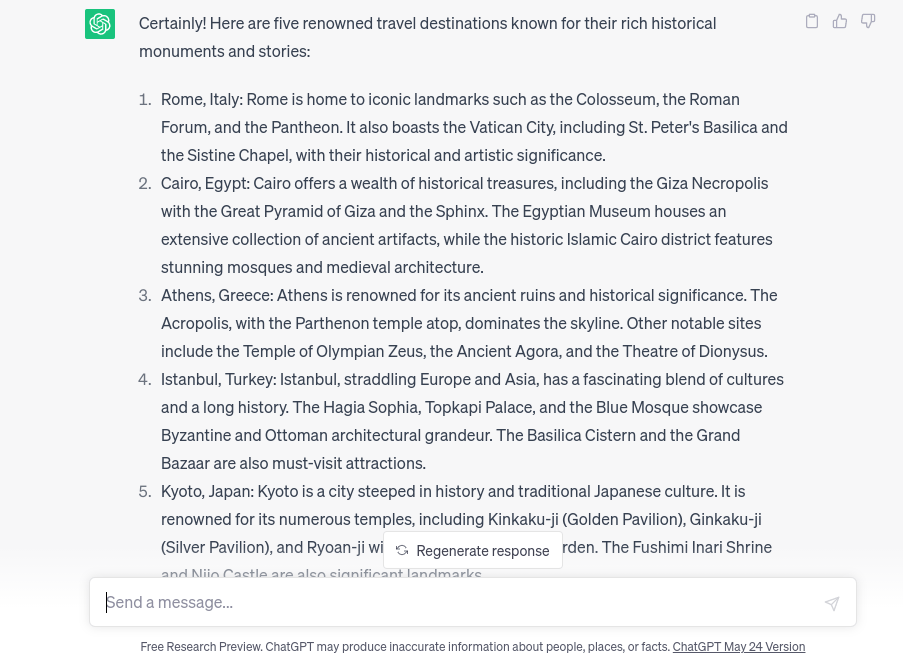The height and width of the screenshot is (664, 903).
Task: Focus the 'Send a message' input box
Action: click(x=460, y=602)
